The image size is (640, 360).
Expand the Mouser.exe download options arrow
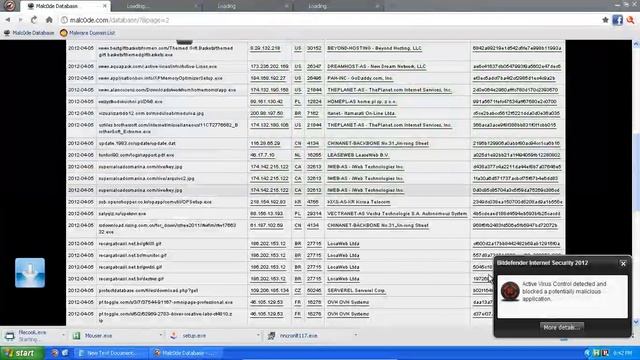[160, 335]
